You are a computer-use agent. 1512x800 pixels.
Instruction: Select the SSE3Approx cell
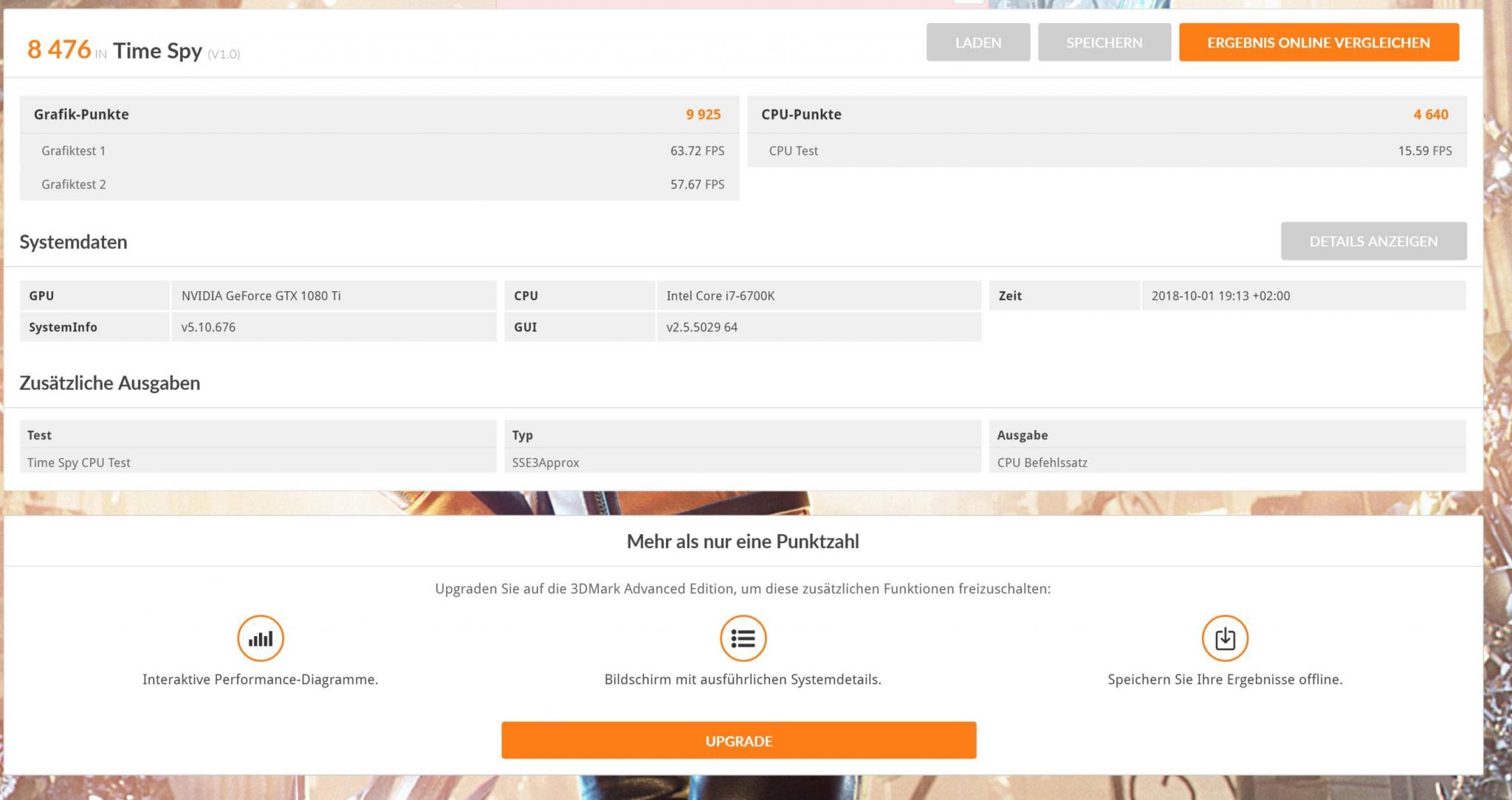pos(743,462)
